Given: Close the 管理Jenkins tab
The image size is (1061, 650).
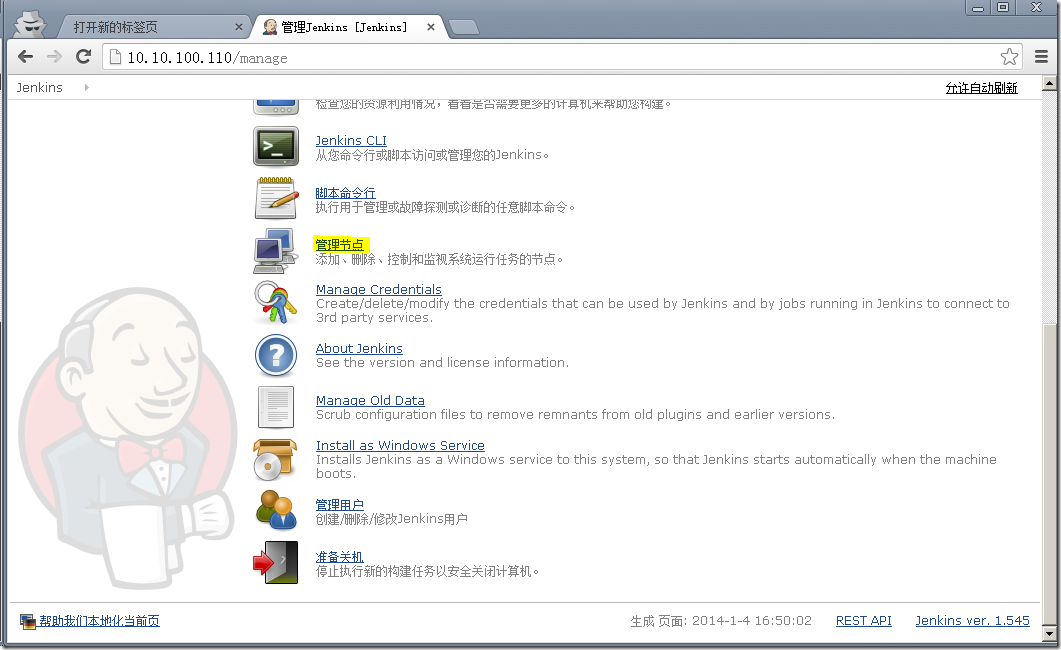Looking at the screenshot, I should (431, 27).
